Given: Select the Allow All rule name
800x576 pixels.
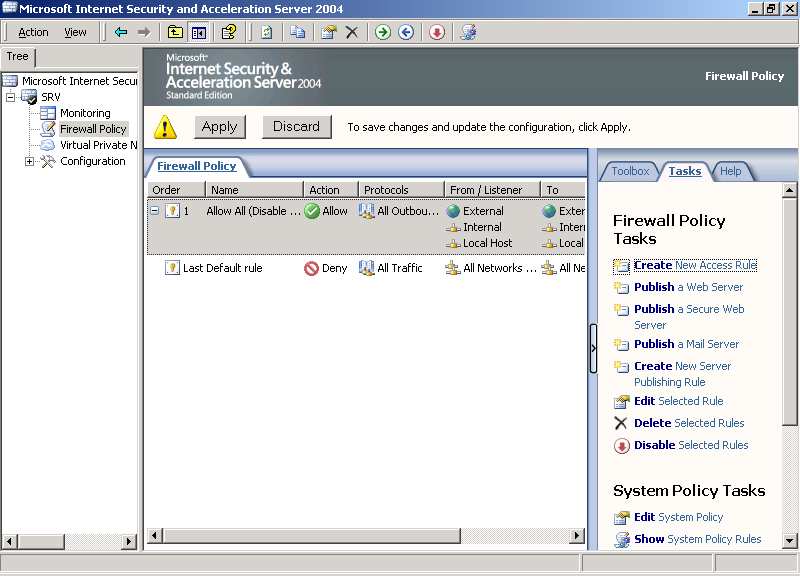Looking at the screenshot, I should (x=254, y=211).
